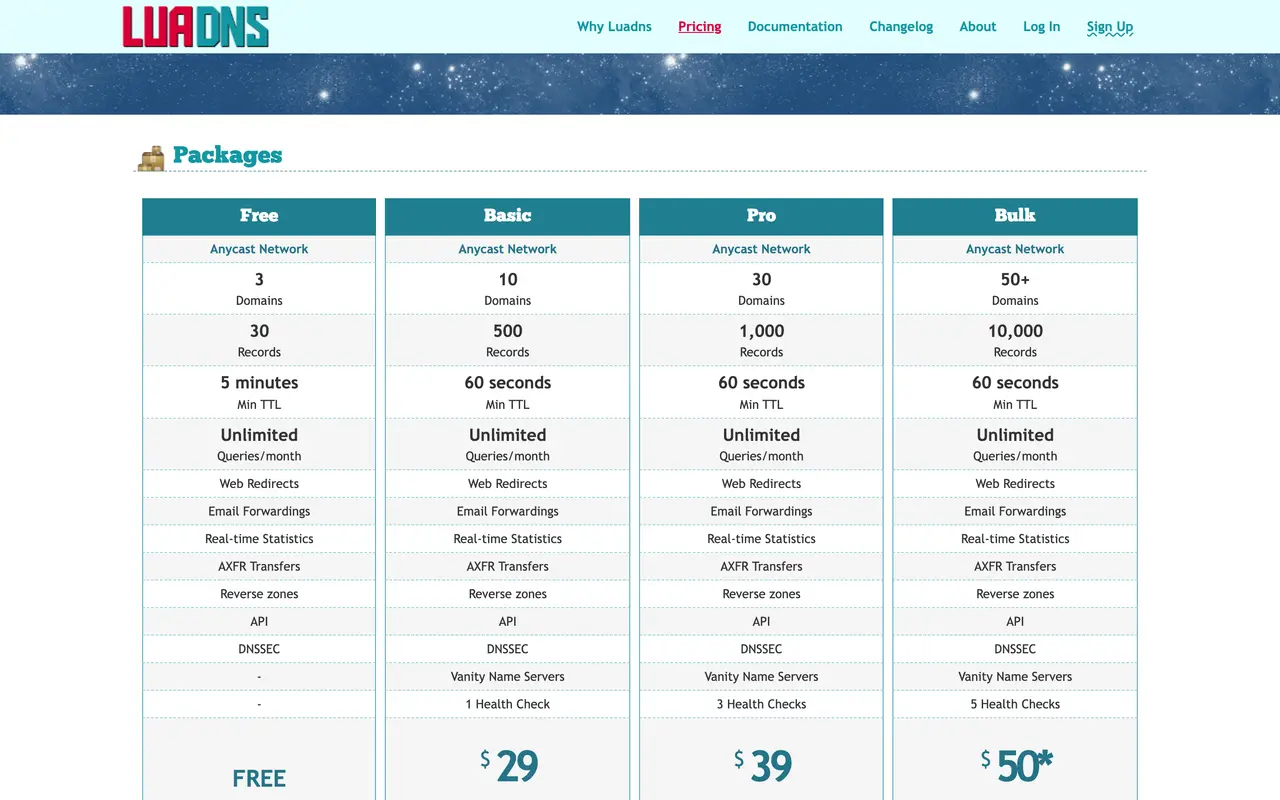
Task: Click Vanity Name Servers in Basic plan
Action: (x=508, y=676)
